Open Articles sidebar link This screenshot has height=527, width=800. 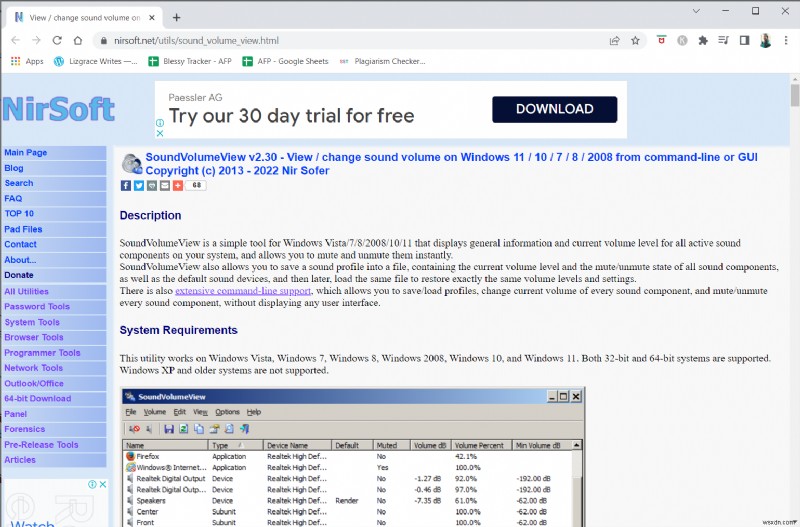(x=20, y=460)
